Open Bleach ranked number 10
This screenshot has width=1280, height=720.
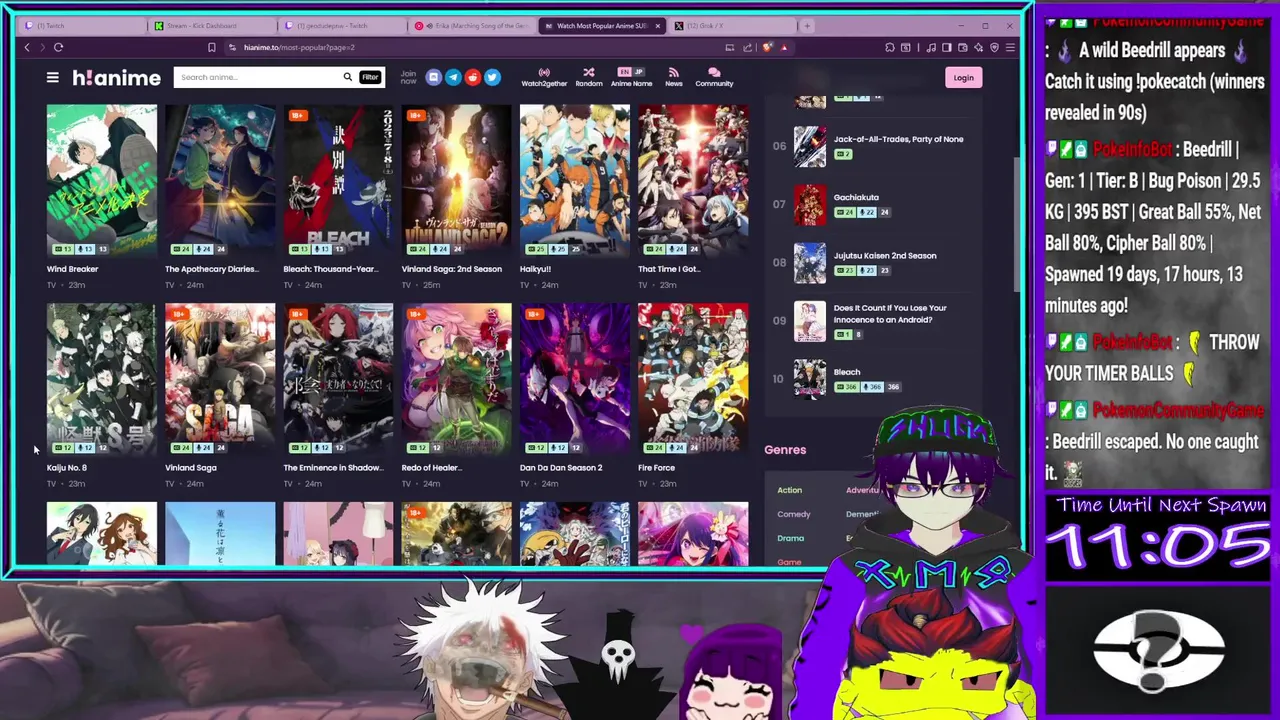(x=846, y=372)
